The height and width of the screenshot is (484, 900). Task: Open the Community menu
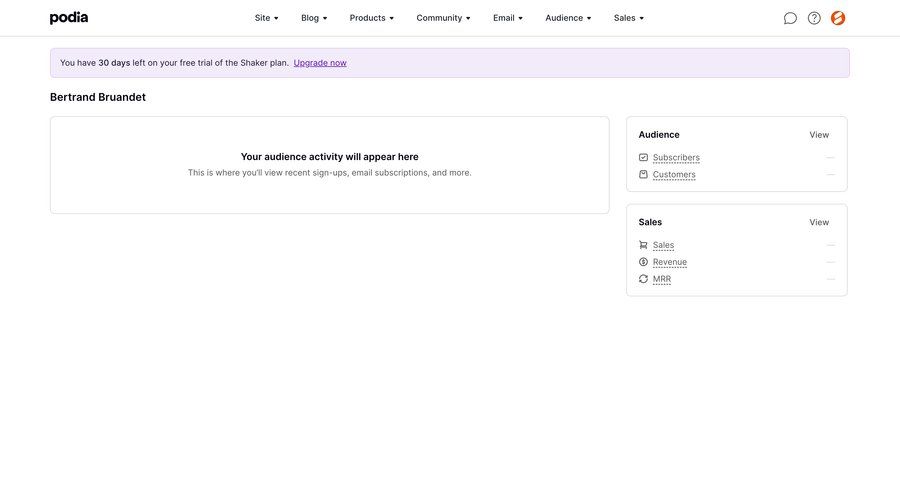click(x=443, y=18)
